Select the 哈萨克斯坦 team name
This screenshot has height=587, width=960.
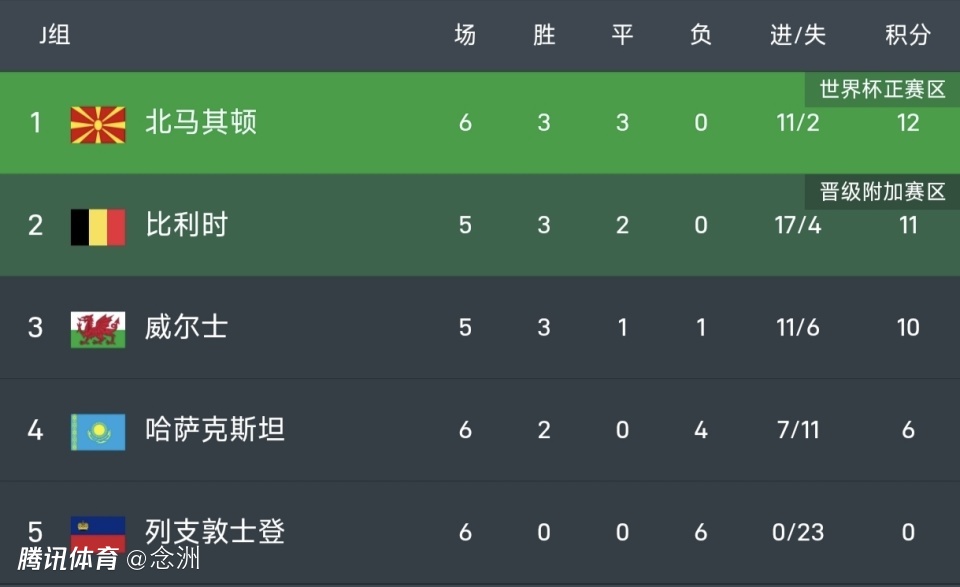(x=215, y=430)
